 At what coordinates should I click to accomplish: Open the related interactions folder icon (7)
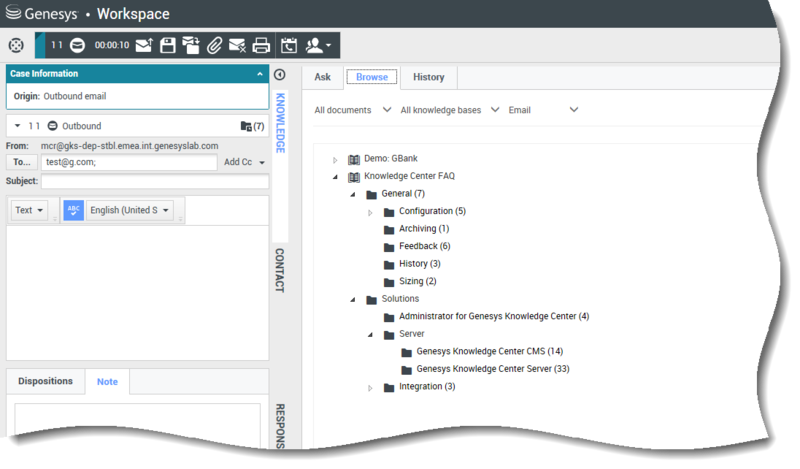[x=252, y=126]
